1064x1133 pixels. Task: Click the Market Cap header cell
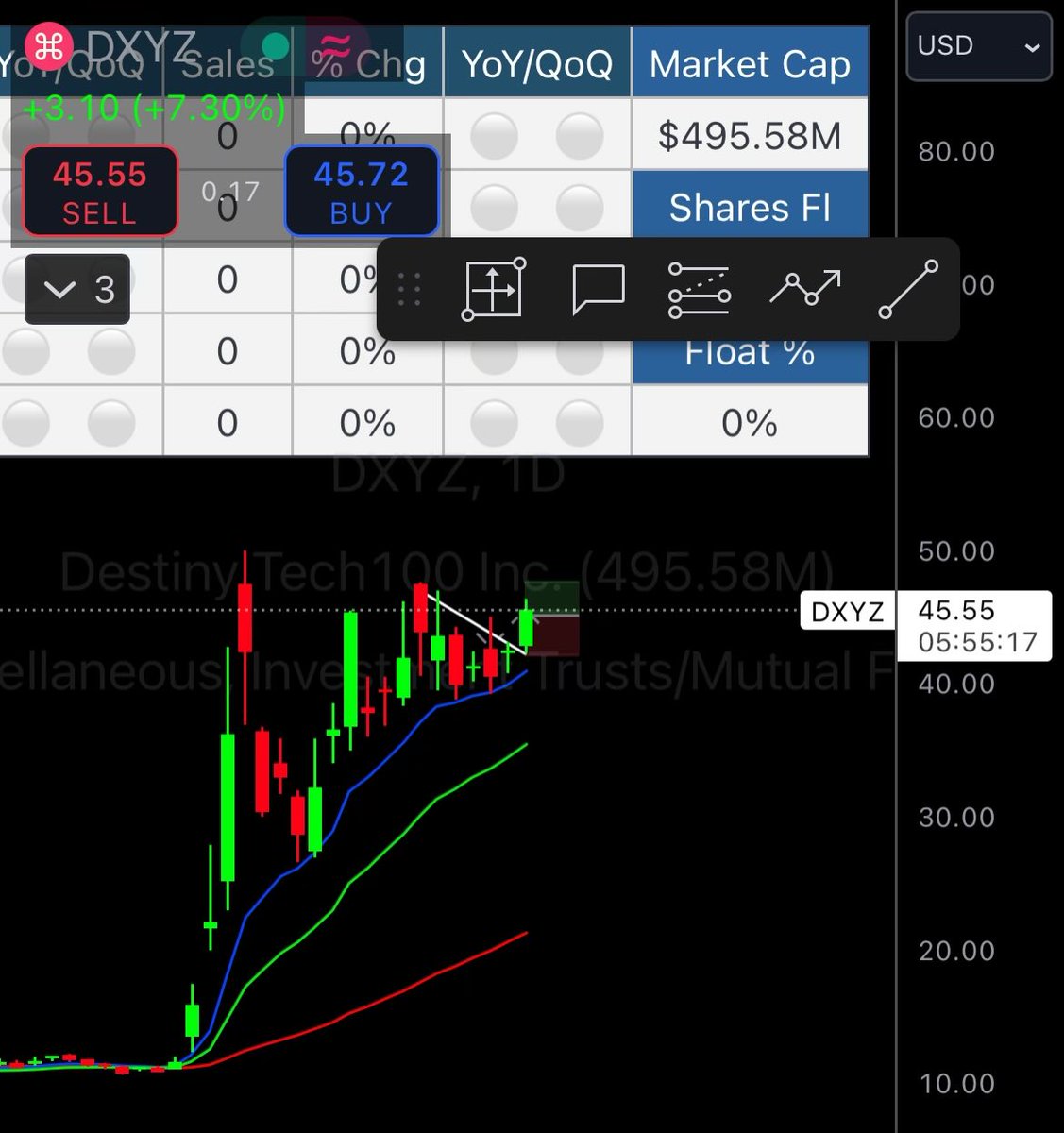point(750,64)
